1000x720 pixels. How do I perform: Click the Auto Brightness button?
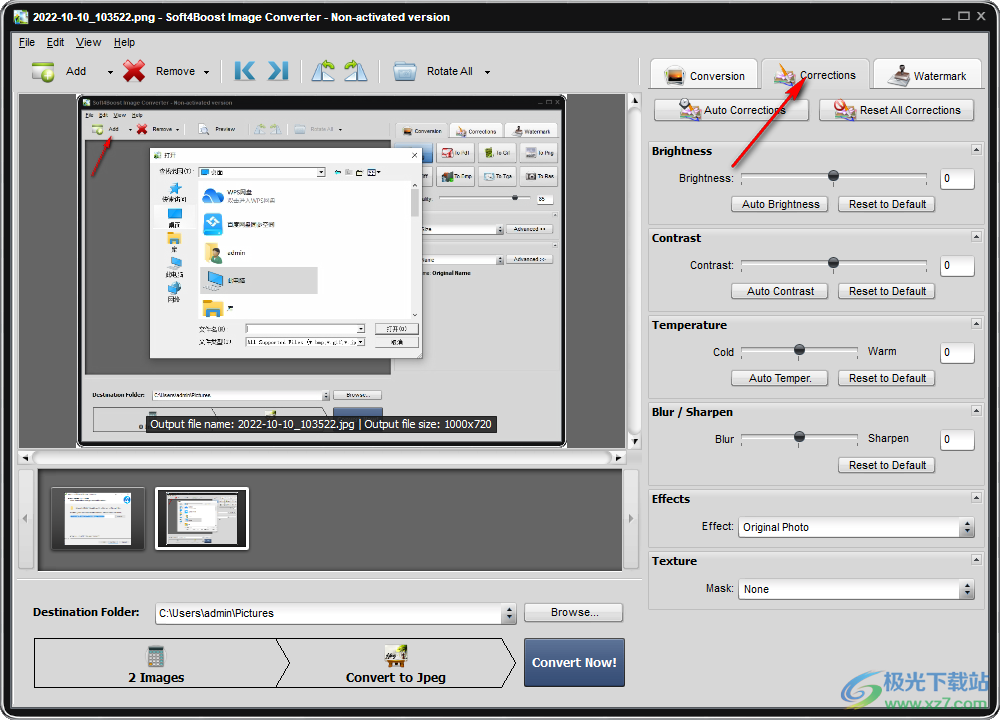tap(780, 204)
